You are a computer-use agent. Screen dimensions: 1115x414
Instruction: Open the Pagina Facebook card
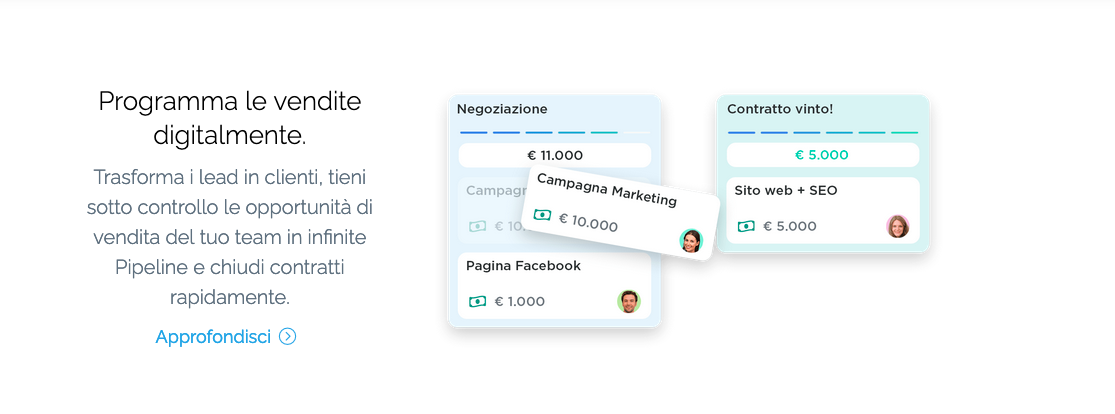[x=554, y=286]
